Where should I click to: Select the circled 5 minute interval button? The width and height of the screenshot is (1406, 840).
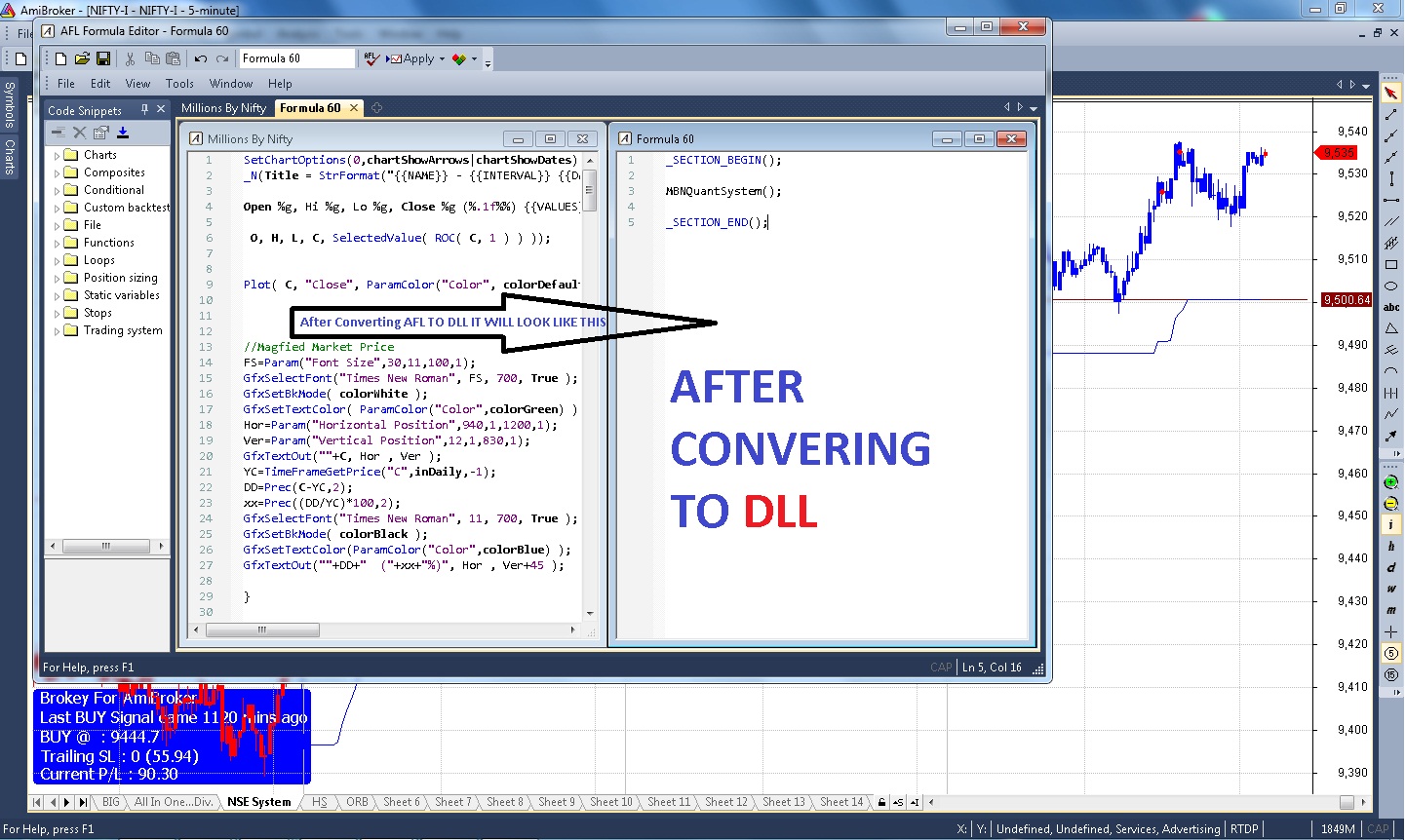[1391, 653]
